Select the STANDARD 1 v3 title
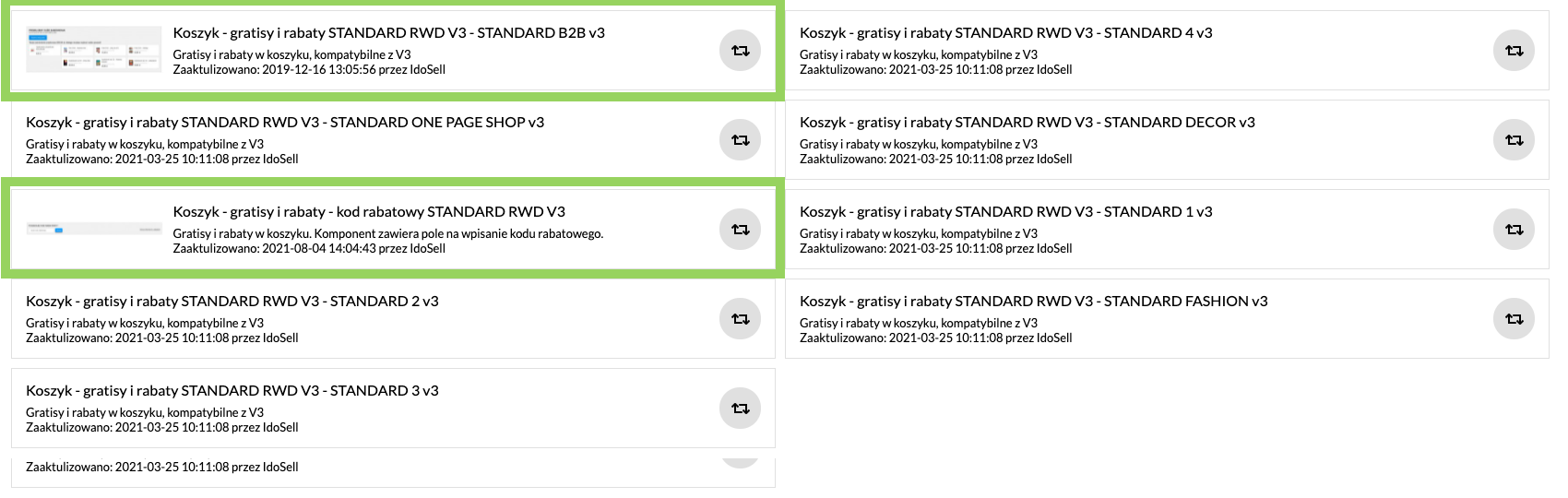This screenshot has height=498, width=1568. click(x=1006, y=211)
